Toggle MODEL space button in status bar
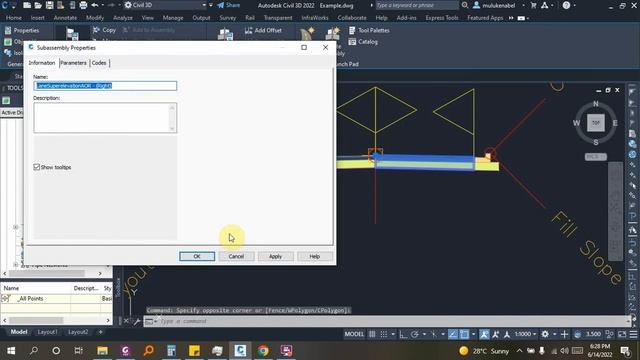Viewport: 640px width, 360px height. (x=354, y=334)
